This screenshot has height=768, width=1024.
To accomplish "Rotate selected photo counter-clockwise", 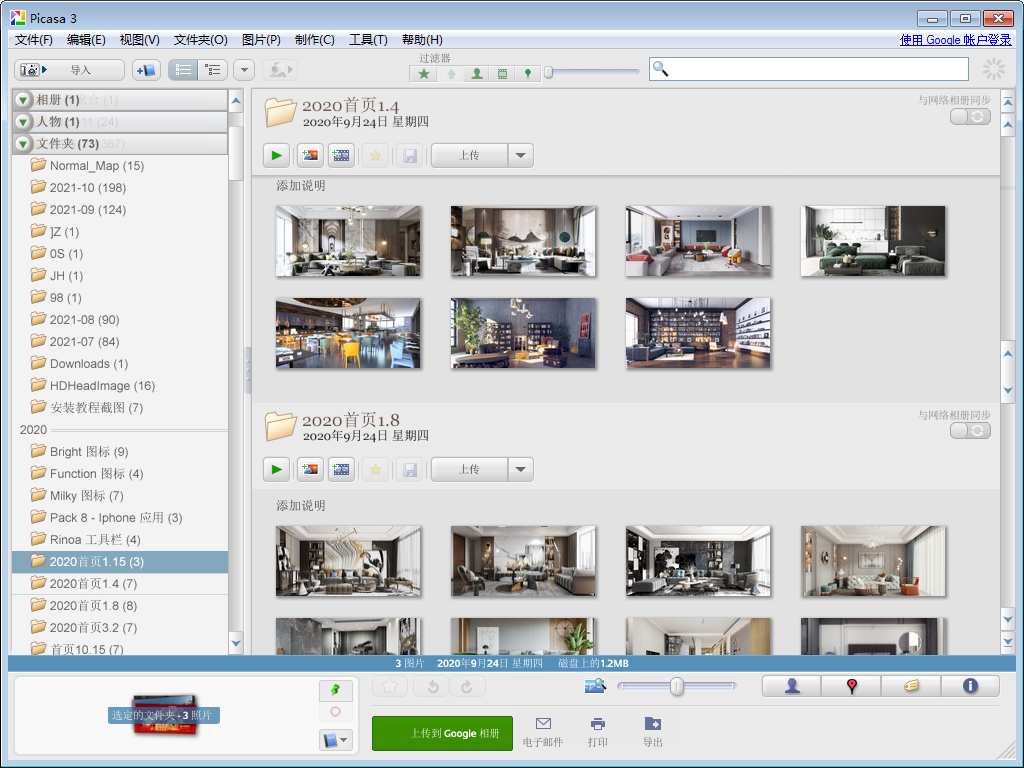I will [x=433, y=686].
